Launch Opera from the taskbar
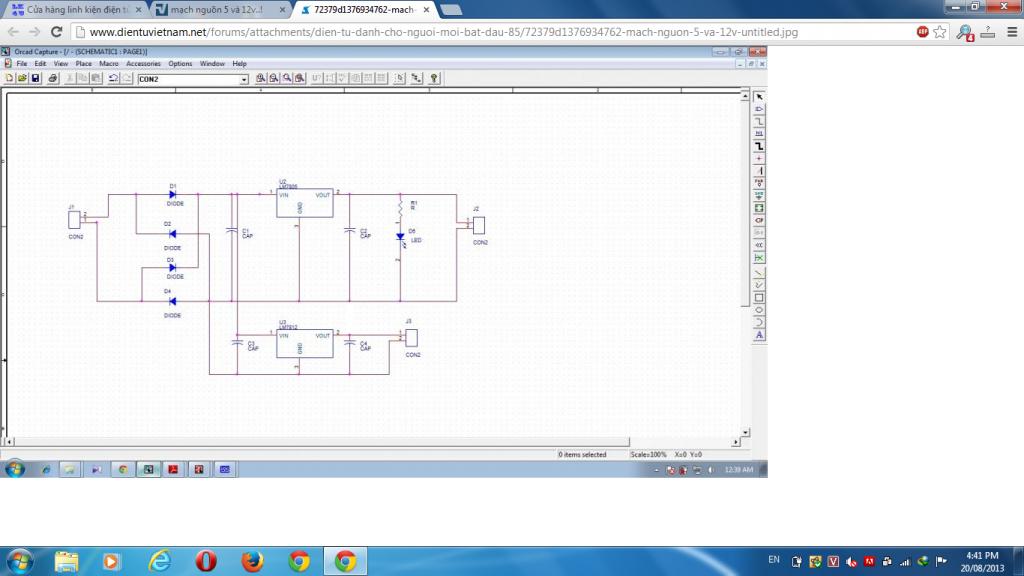This screenshot has height=576, width=1024. click(x=206, y=562)
